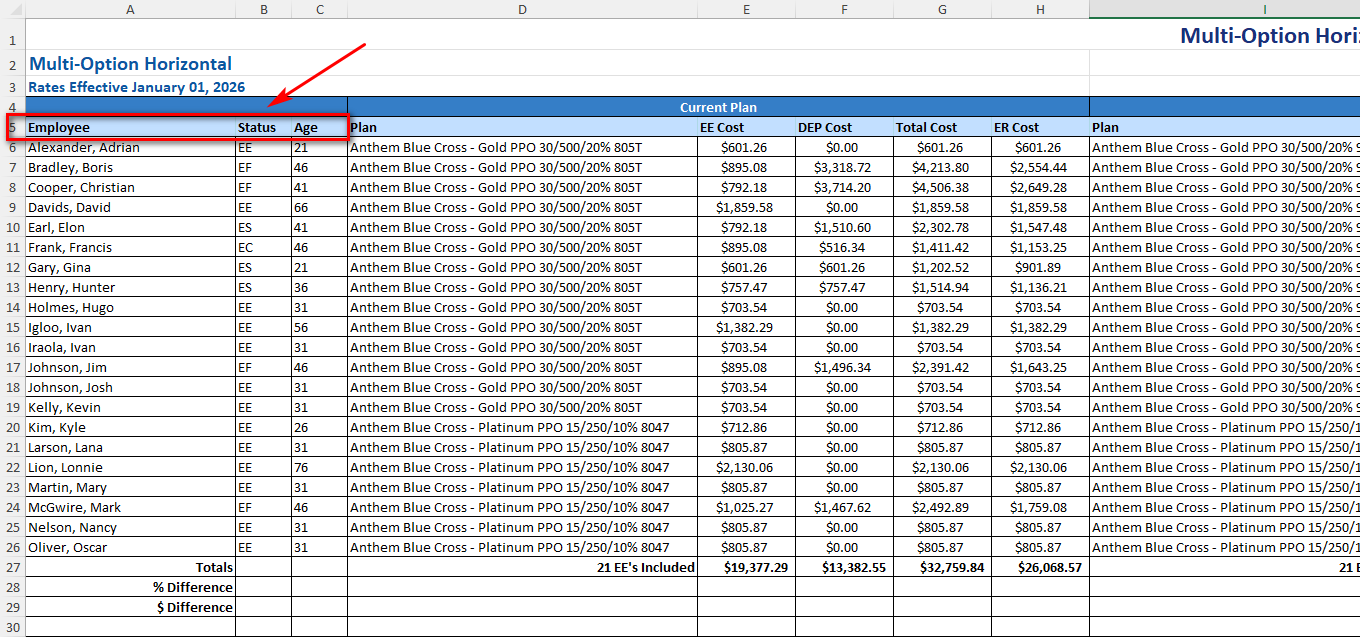
Task: Click the $ Difference label cell
Action: (130, 607)
